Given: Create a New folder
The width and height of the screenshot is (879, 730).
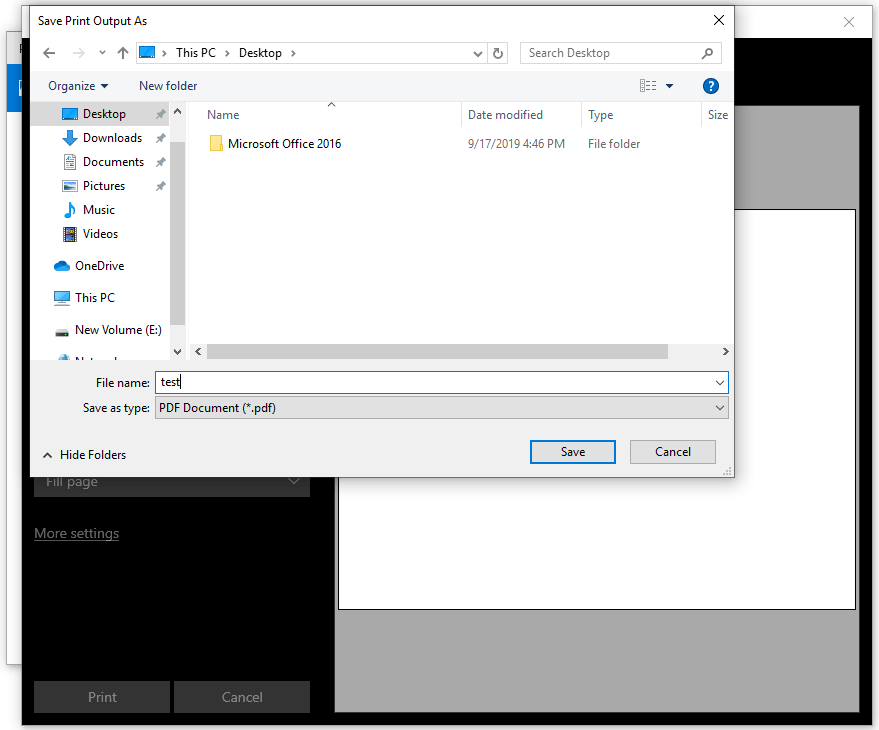Looking at the screenshot, I should click(167, 86).
